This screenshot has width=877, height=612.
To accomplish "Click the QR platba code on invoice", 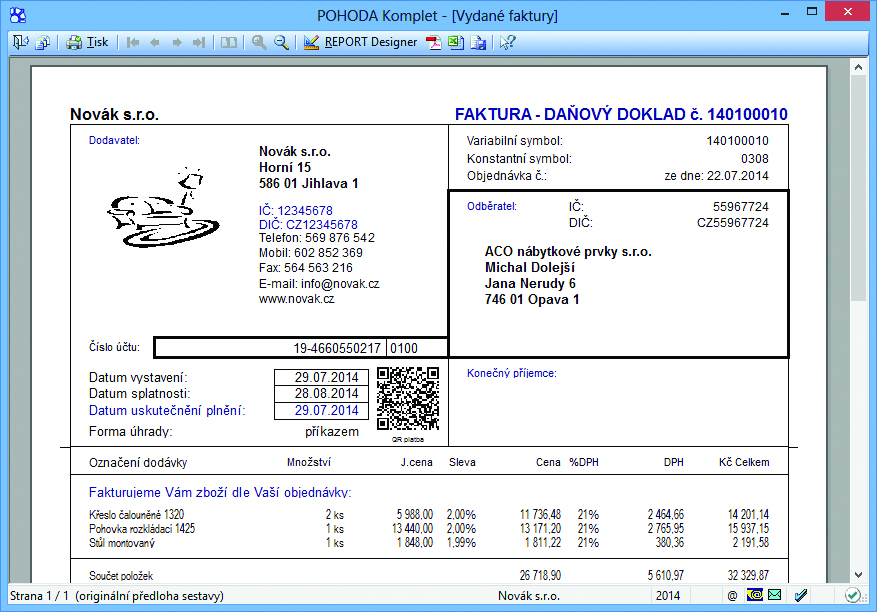I will point(408,398).
